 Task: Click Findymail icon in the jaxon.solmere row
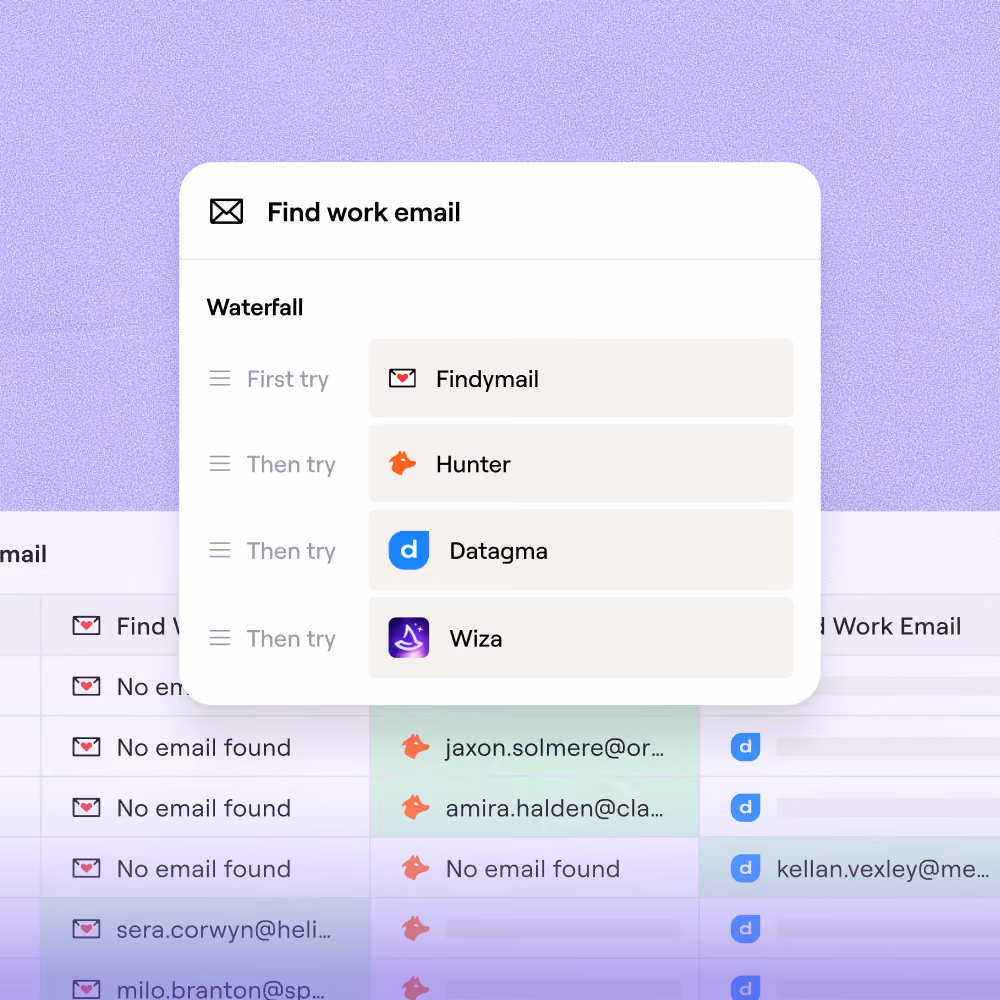tap(86, 747)
